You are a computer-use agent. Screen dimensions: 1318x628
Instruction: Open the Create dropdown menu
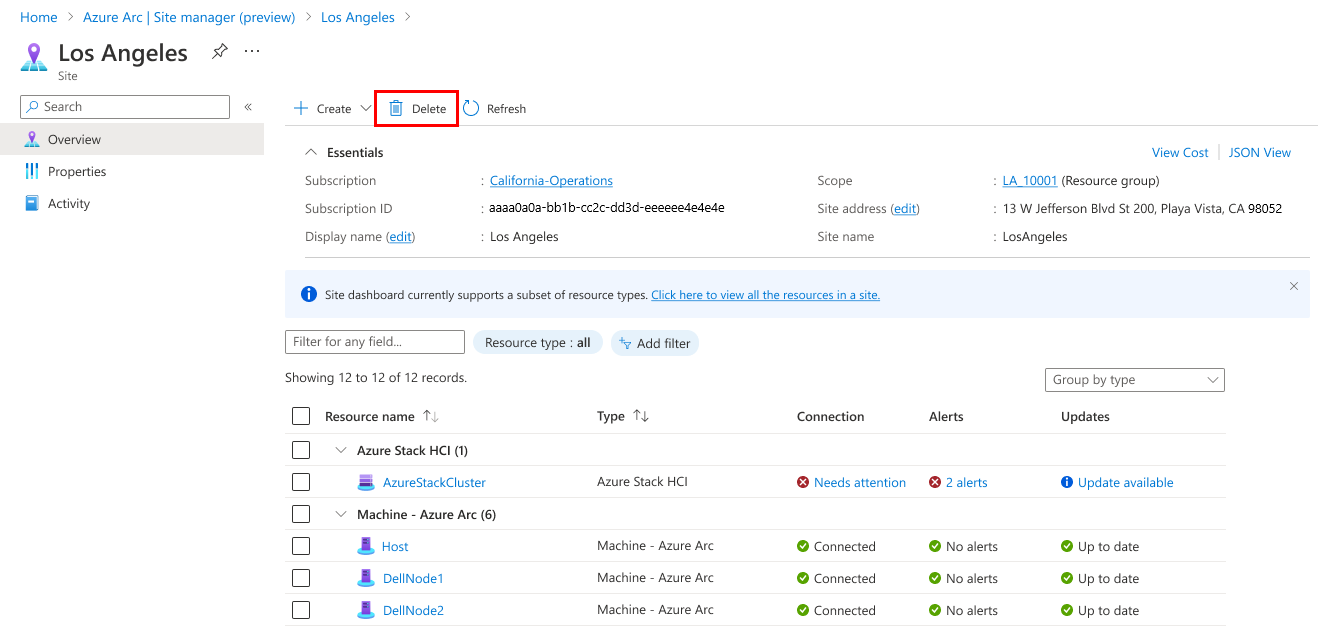pyautogui.click(x=331, y=108)
